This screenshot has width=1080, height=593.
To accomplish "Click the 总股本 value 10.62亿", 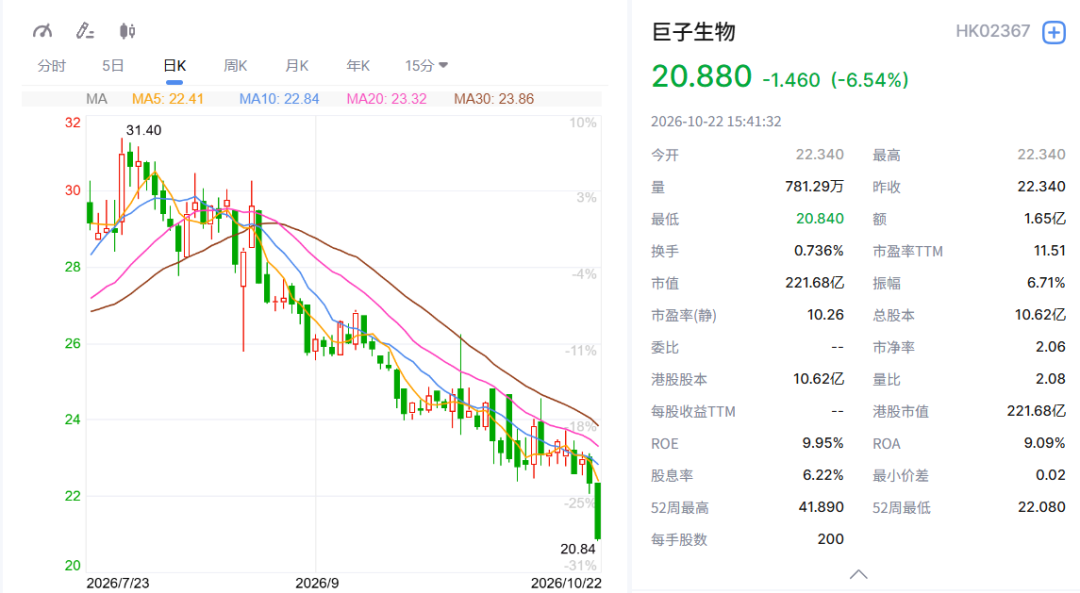I will [1040, 315].
